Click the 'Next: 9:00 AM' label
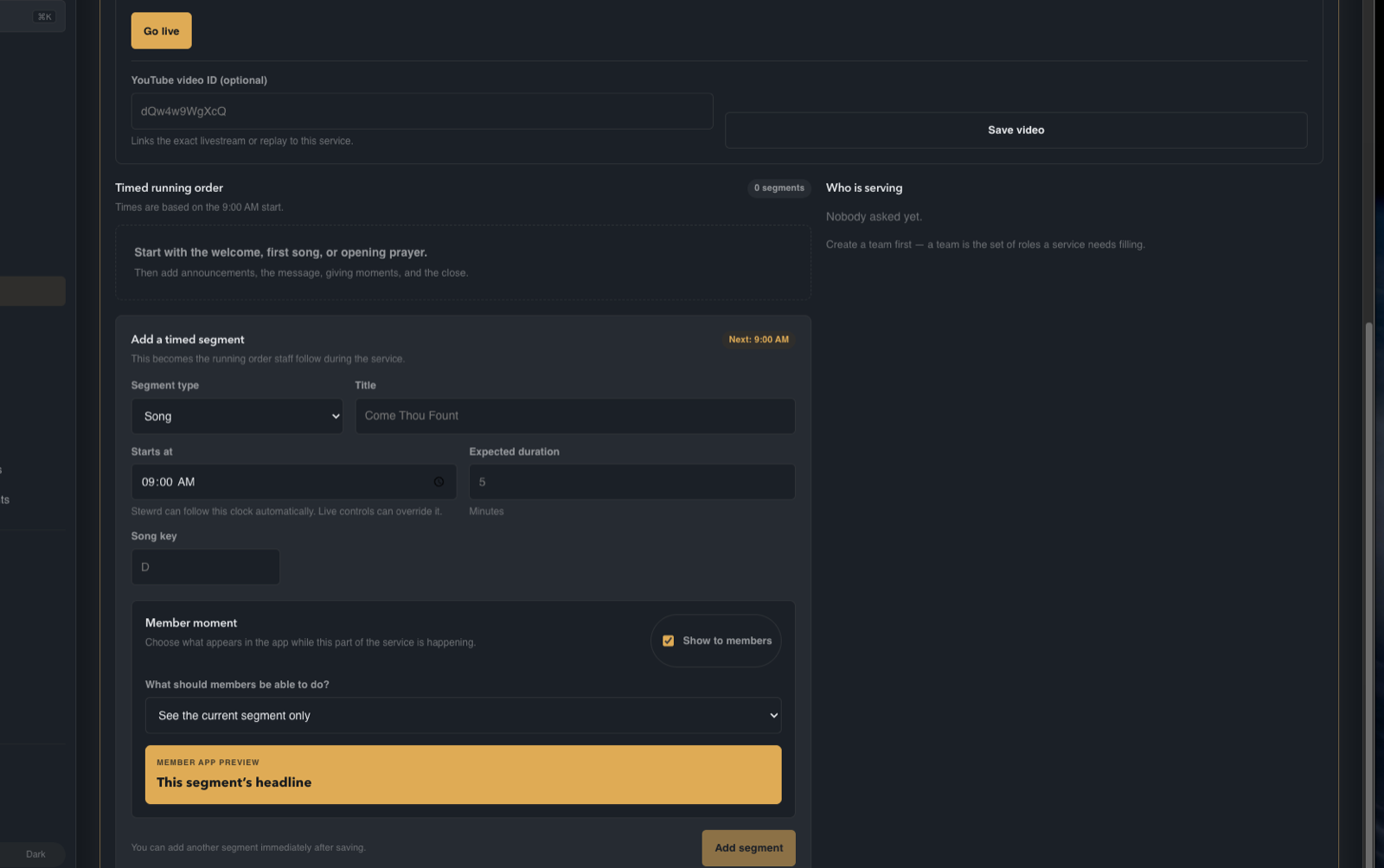 [x=759, y=340]
